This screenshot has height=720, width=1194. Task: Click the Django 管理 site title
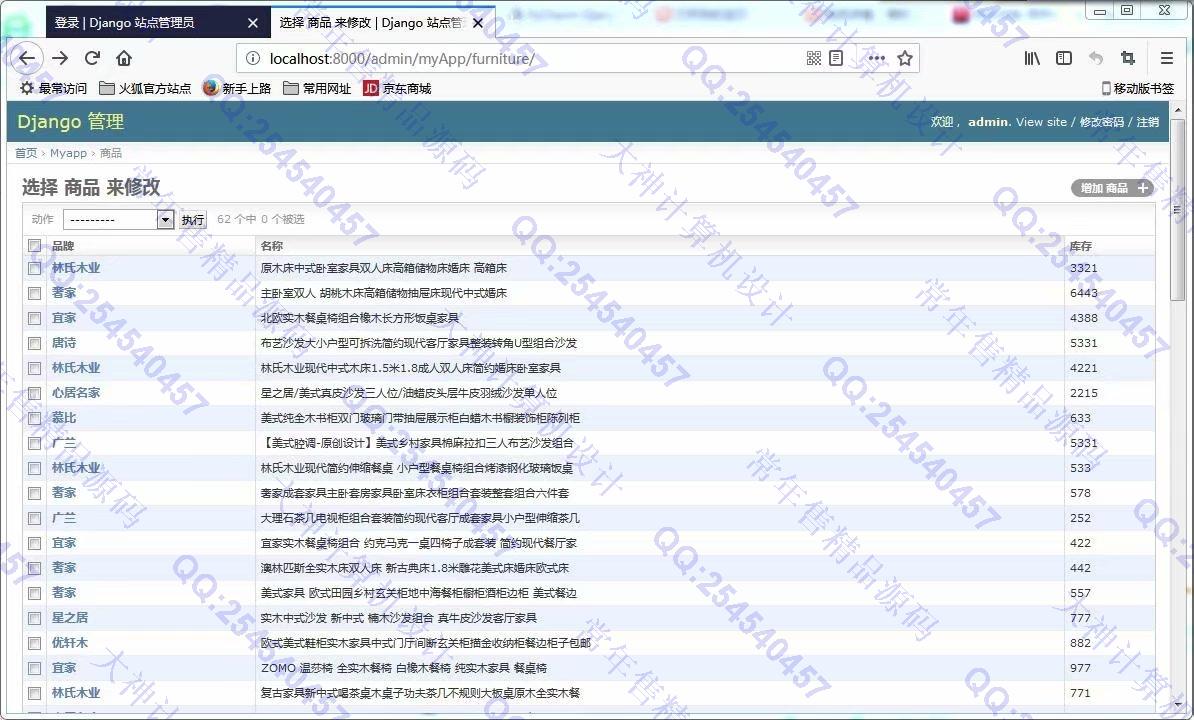point(71,122)
